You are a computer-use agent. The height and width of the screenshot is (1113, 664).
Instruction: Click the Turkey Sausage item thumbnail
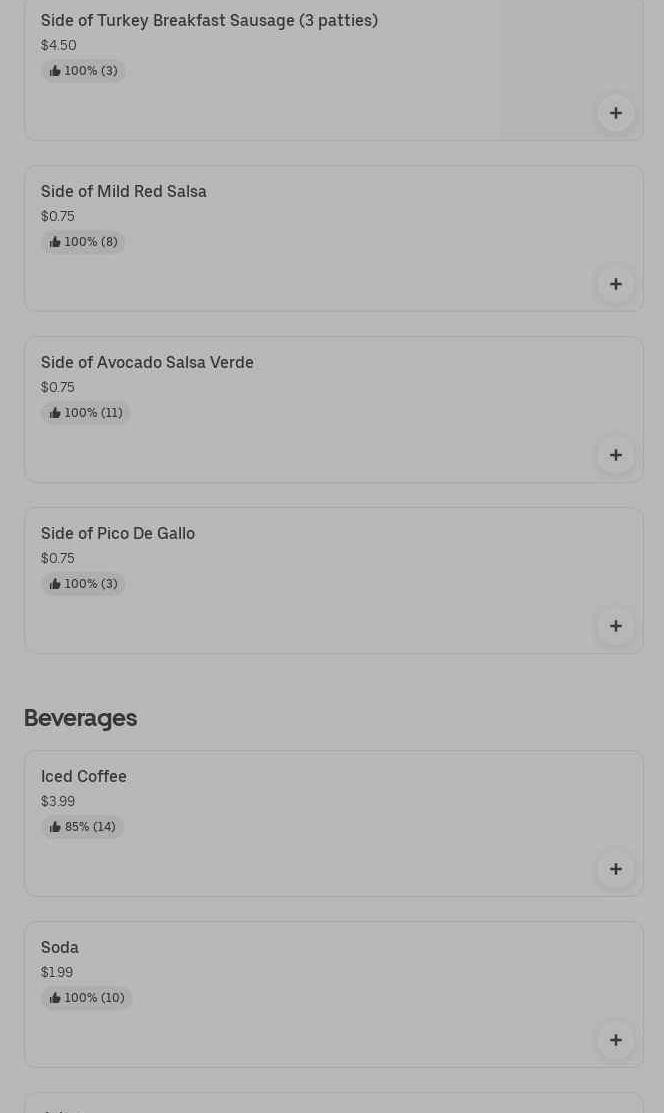570,60
